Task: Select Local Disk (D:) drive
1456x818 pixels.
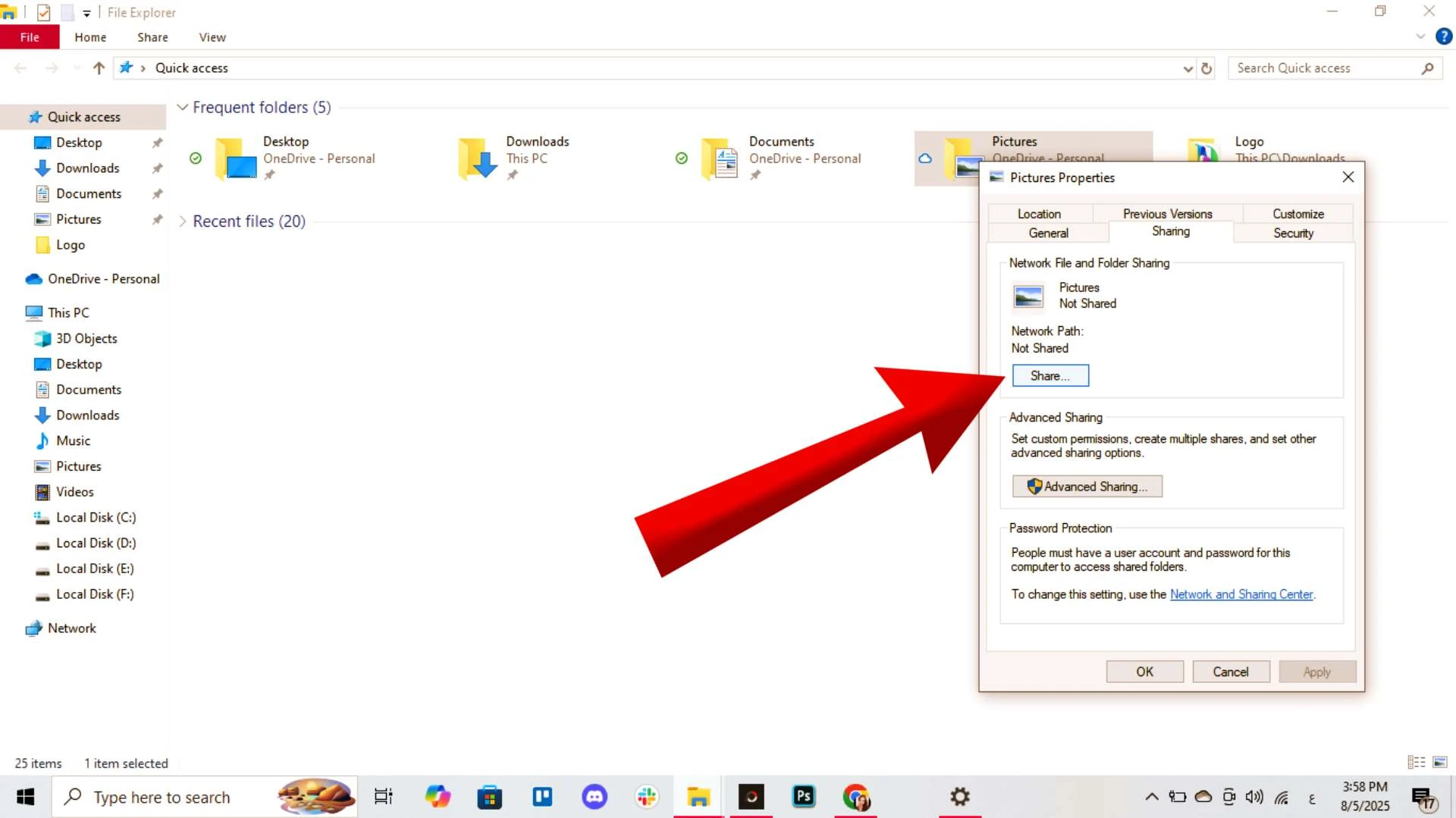Action: 96,544
